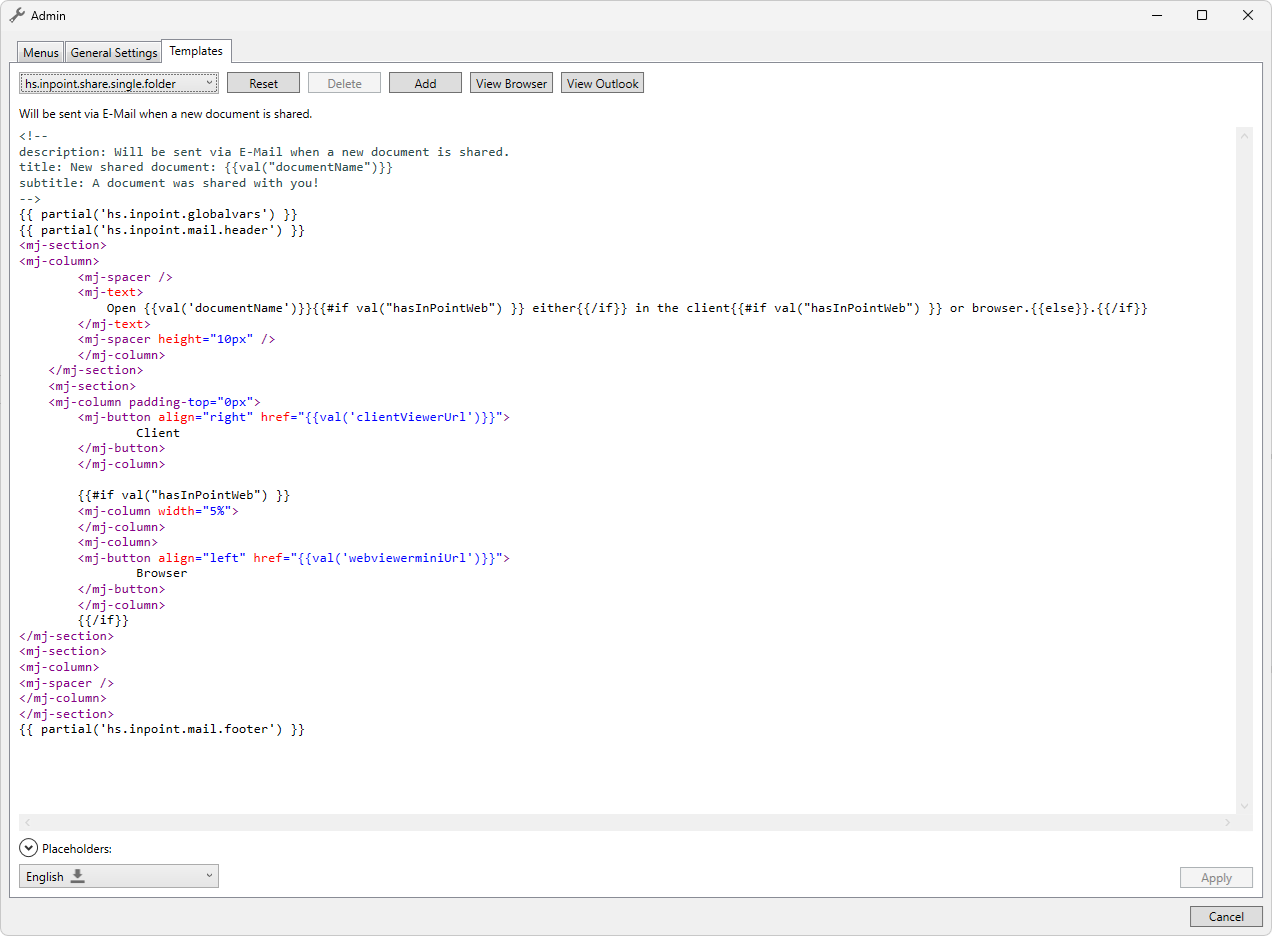Viewport: 1272px width, 936px height.
Task: Click the "subtitle: A document was shared" line
Action: (x=169, y=183)
